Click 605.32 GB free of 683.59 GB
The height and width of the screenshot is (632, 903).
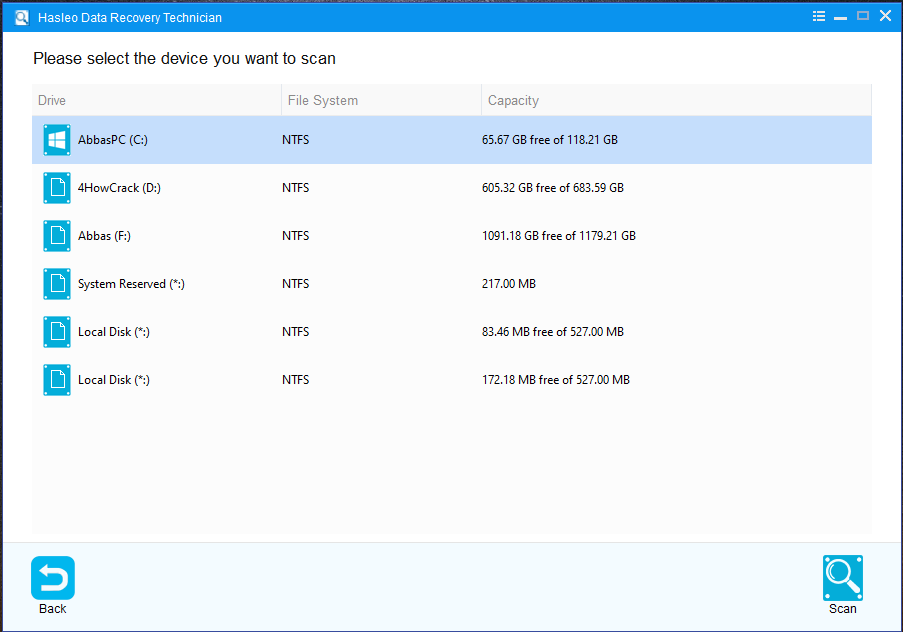[553, 188]
